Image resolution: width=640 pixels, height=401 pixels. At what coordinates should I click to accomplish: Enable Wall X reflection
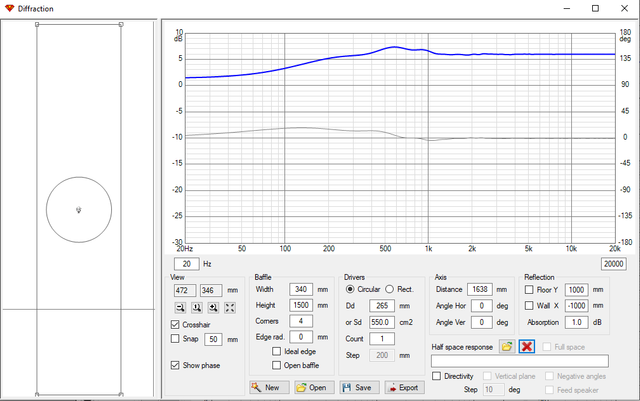click(x=529, y=305)
